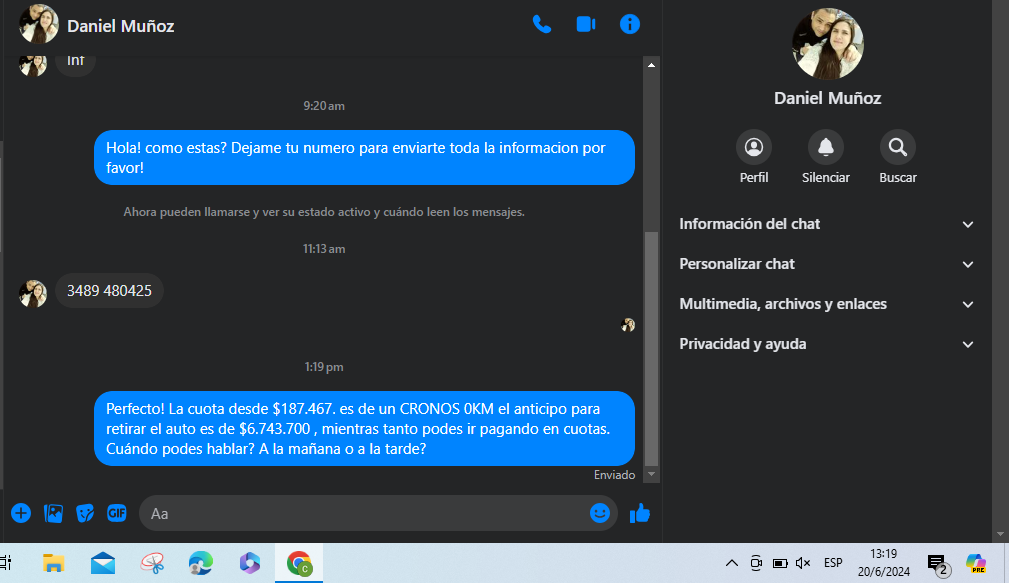Click the chat scrollbar down arrow
The width and height of the screenshot is (1009, 583).
(x=652, y=474)
